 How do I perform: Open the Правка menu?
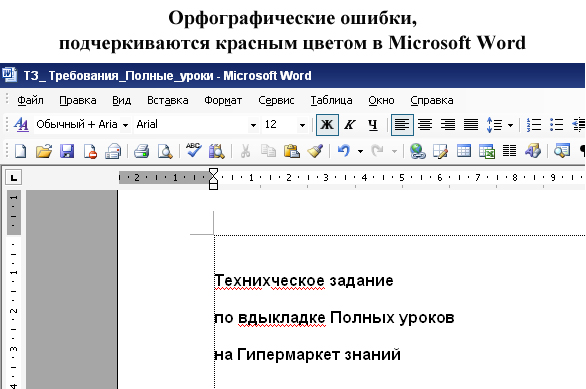tap(78, 101)
